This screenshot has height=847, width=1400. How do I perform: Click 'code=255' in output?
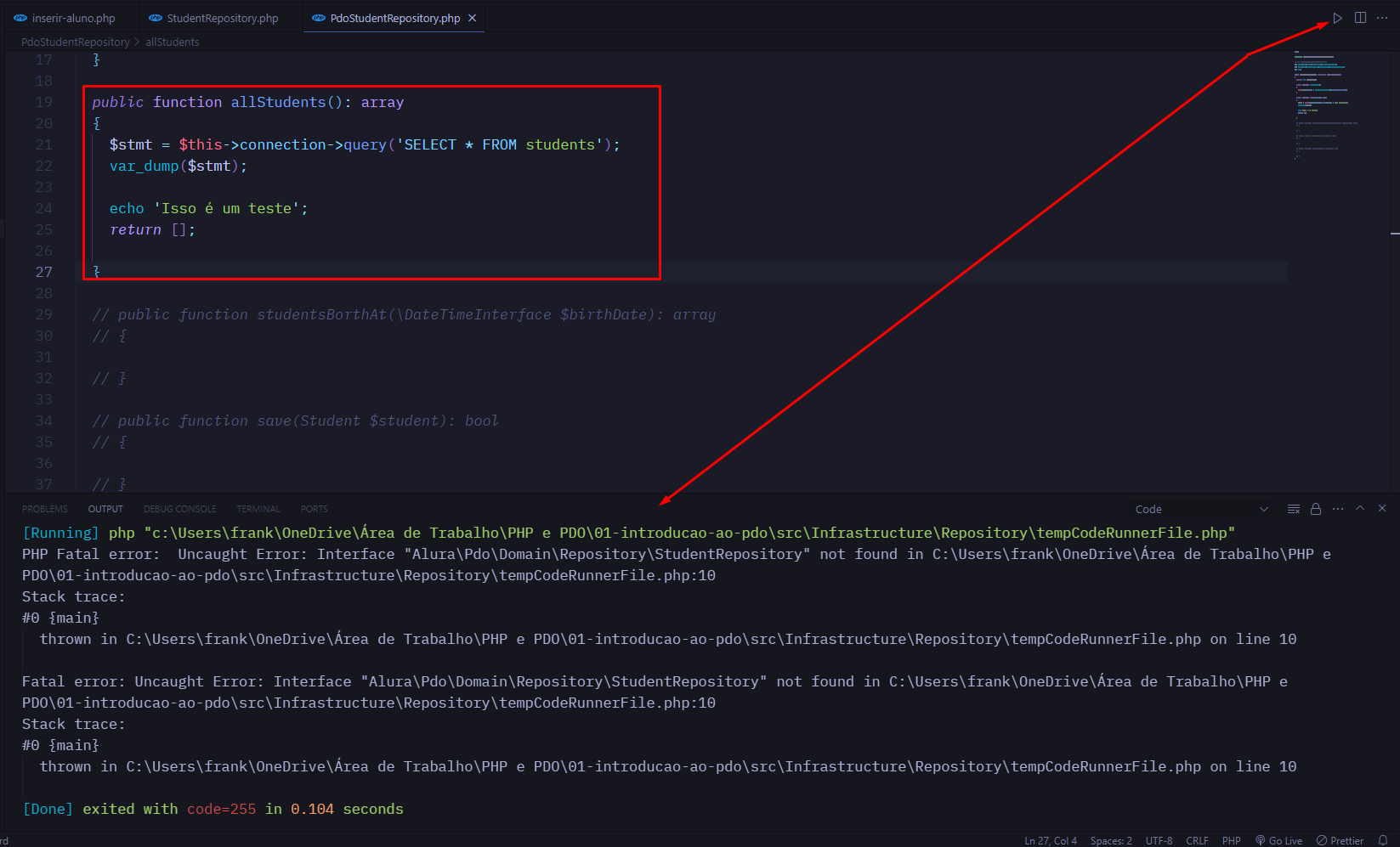pos(221,809)
